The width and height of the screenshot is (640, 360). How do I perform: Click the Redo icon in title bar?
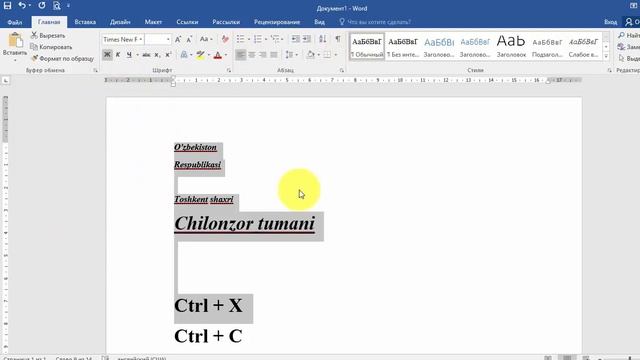click(42, 6)
